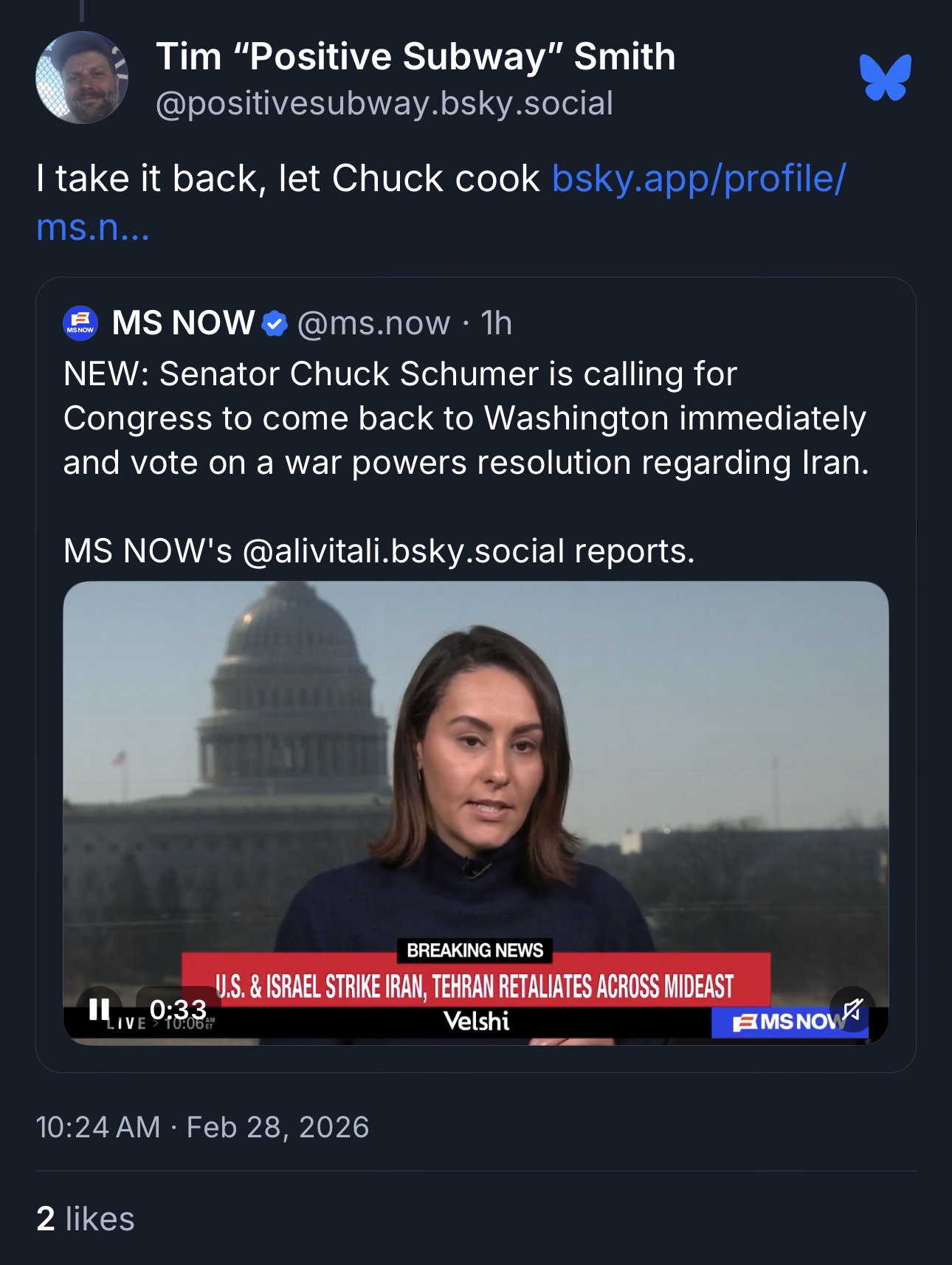The height and width of the screenshot is (1265, 952).
Task: Click the 10:24 AM Feb 28, 2026 timestamp
Action: pyautogui.click(x=202, y=1127)
